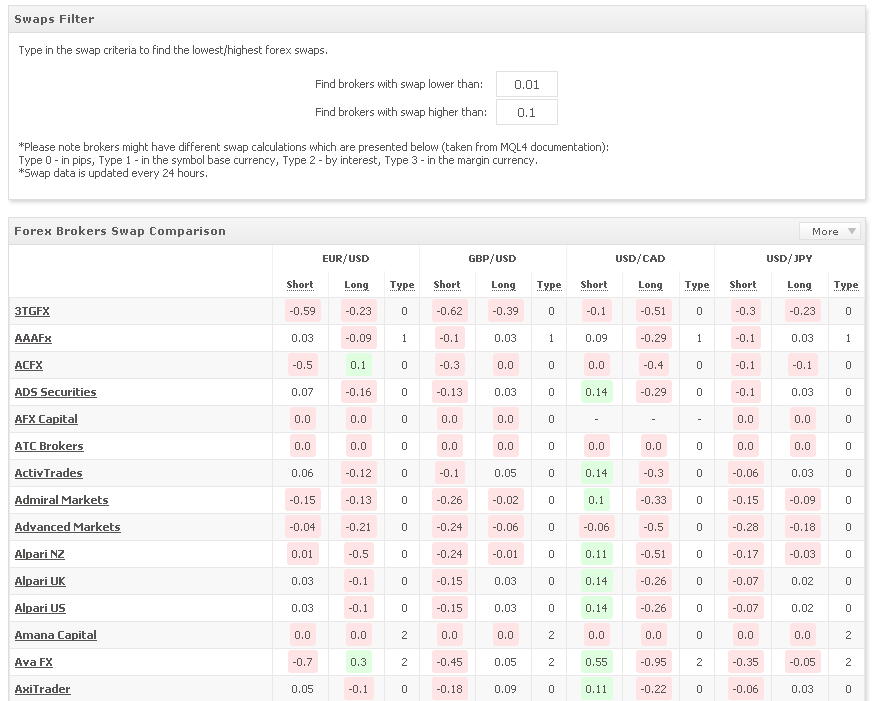This screenshot has width=875, height=701.
Task: Click Advanced Markets USD/JPY short value -0.28
Action: (x=745, y=527)
